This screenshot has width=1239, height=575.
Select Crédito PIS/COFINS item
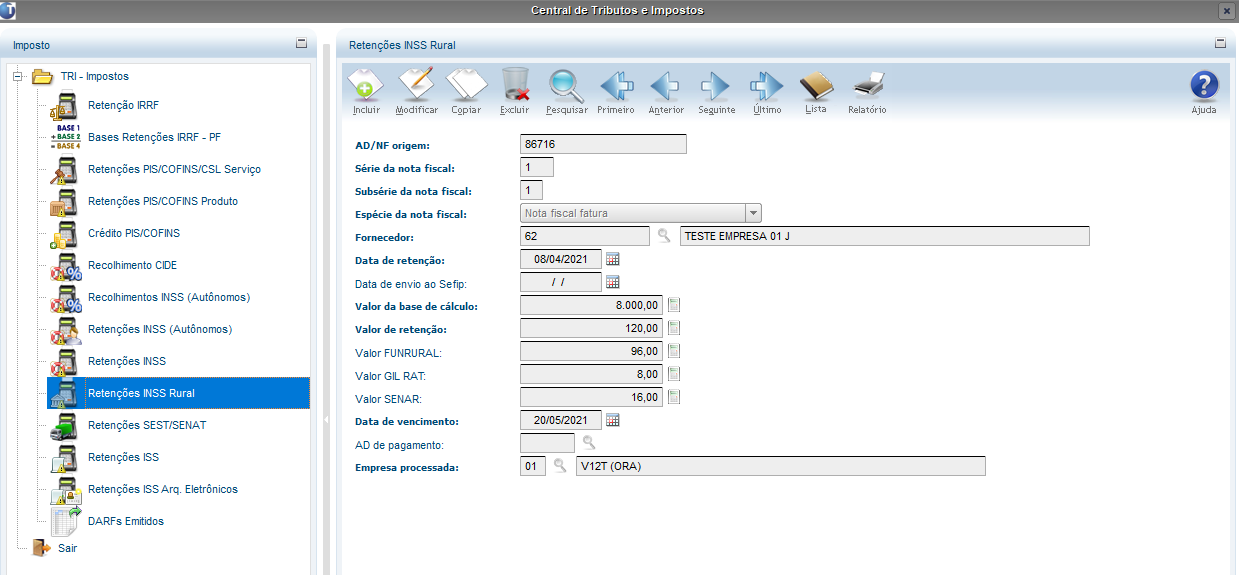coord(134,233)
